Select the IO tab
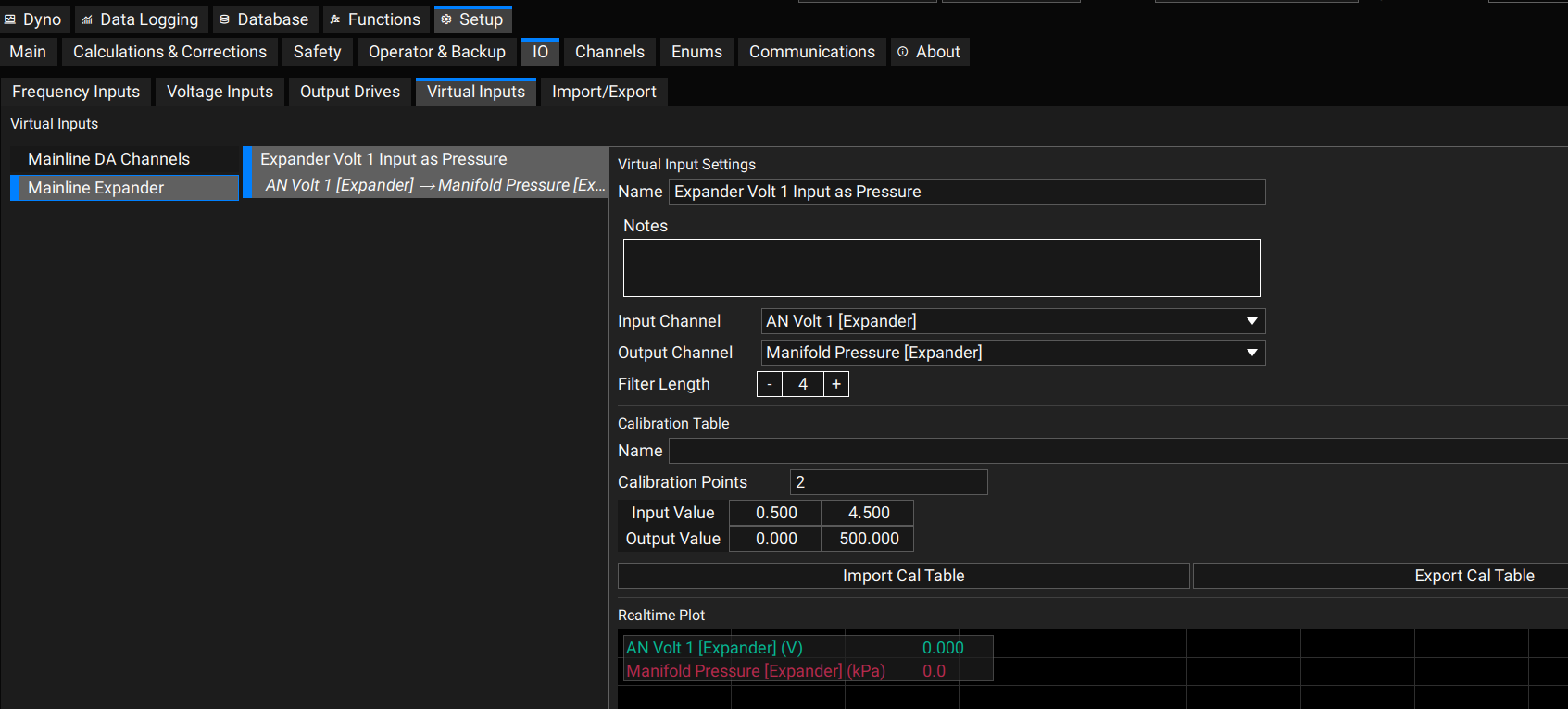1568x709 pixels. point(540,52)
